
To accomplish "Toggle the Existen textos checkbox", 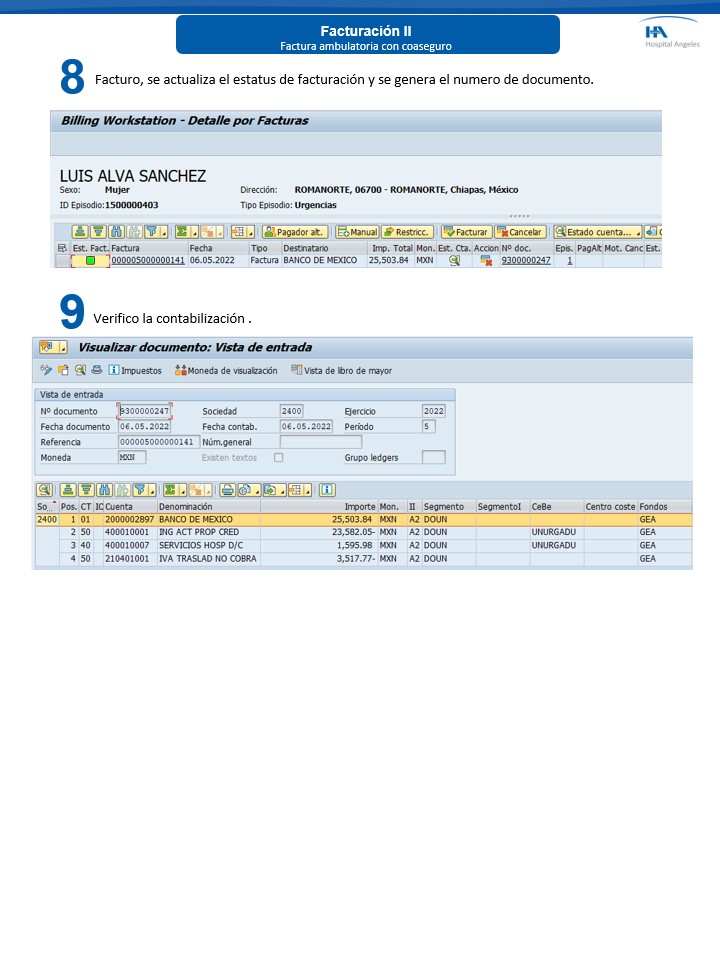I will 279,458.
